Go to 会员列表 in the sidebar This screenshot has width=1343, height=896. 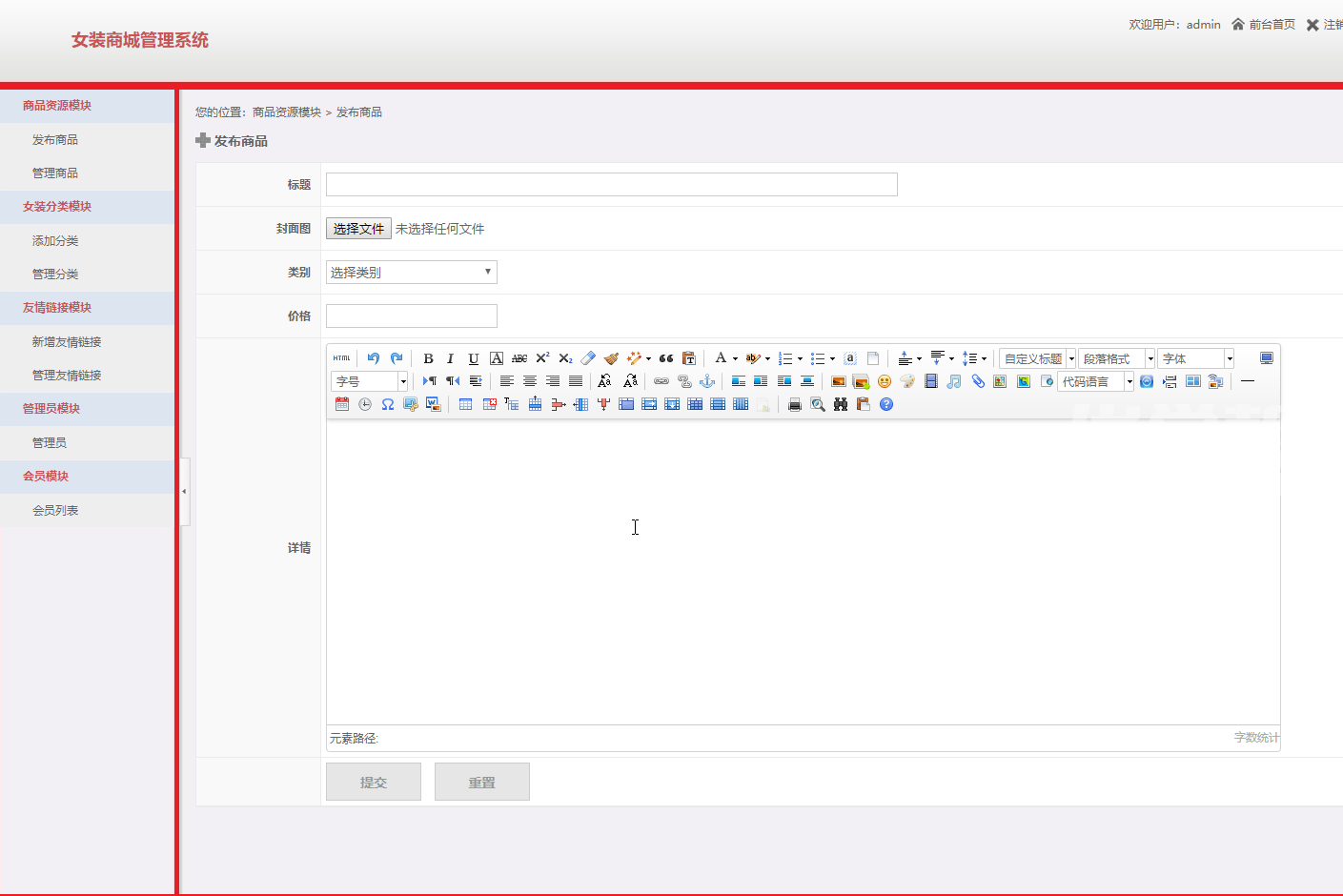55,511
